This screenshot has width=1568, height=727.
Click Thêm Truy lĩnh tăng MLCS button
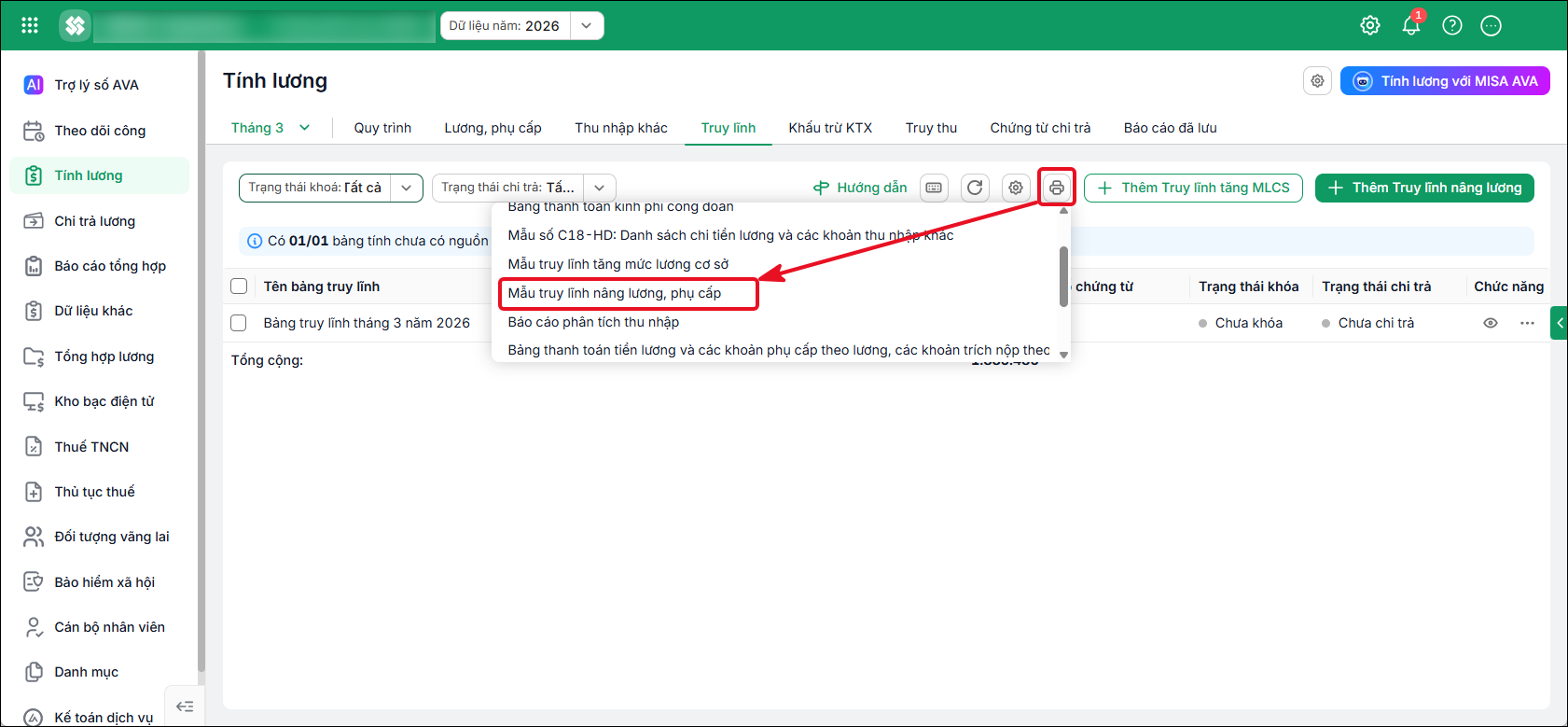1193,188
